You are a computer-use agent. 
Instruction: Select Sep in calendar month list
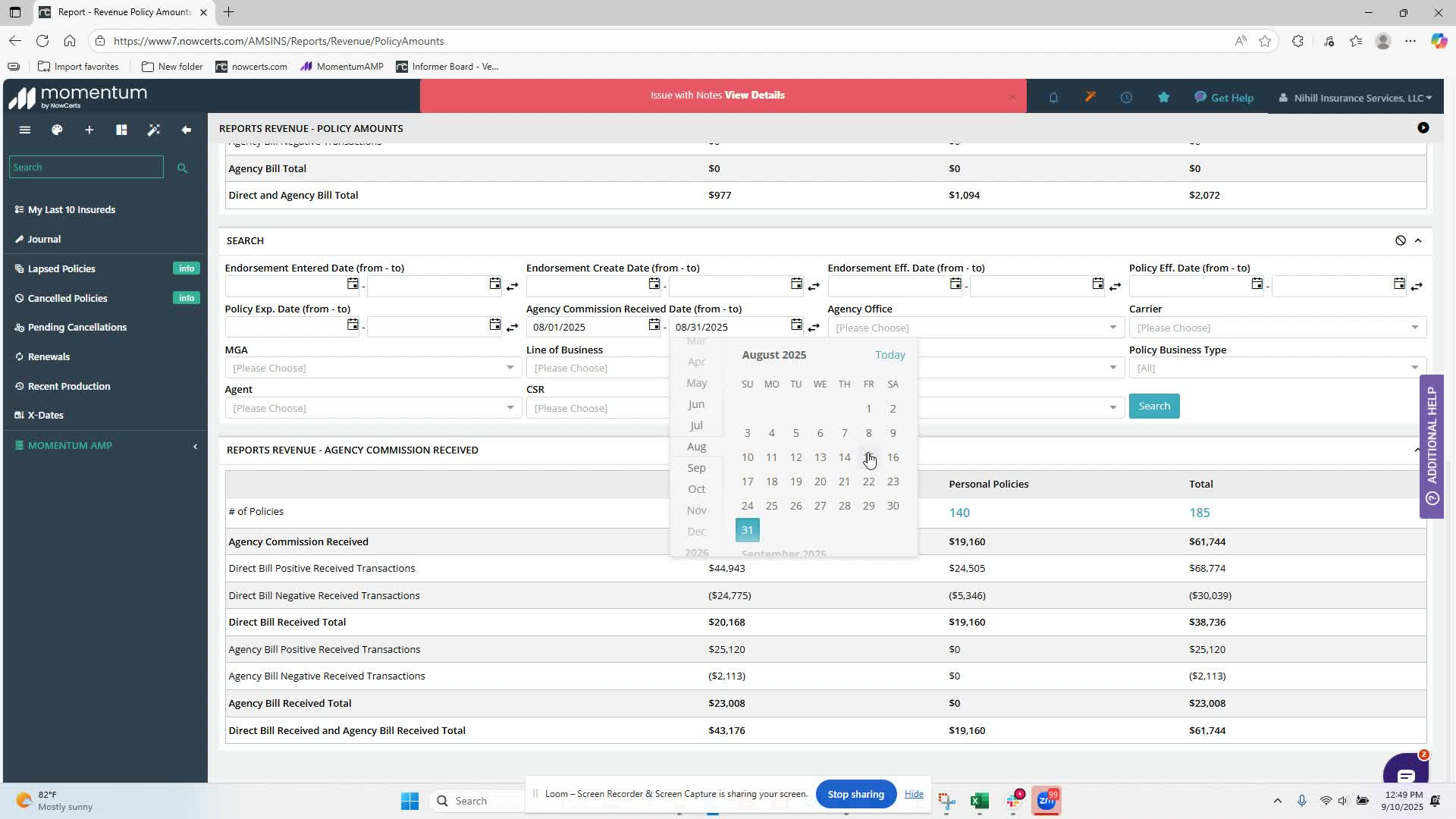pos(696,468)
